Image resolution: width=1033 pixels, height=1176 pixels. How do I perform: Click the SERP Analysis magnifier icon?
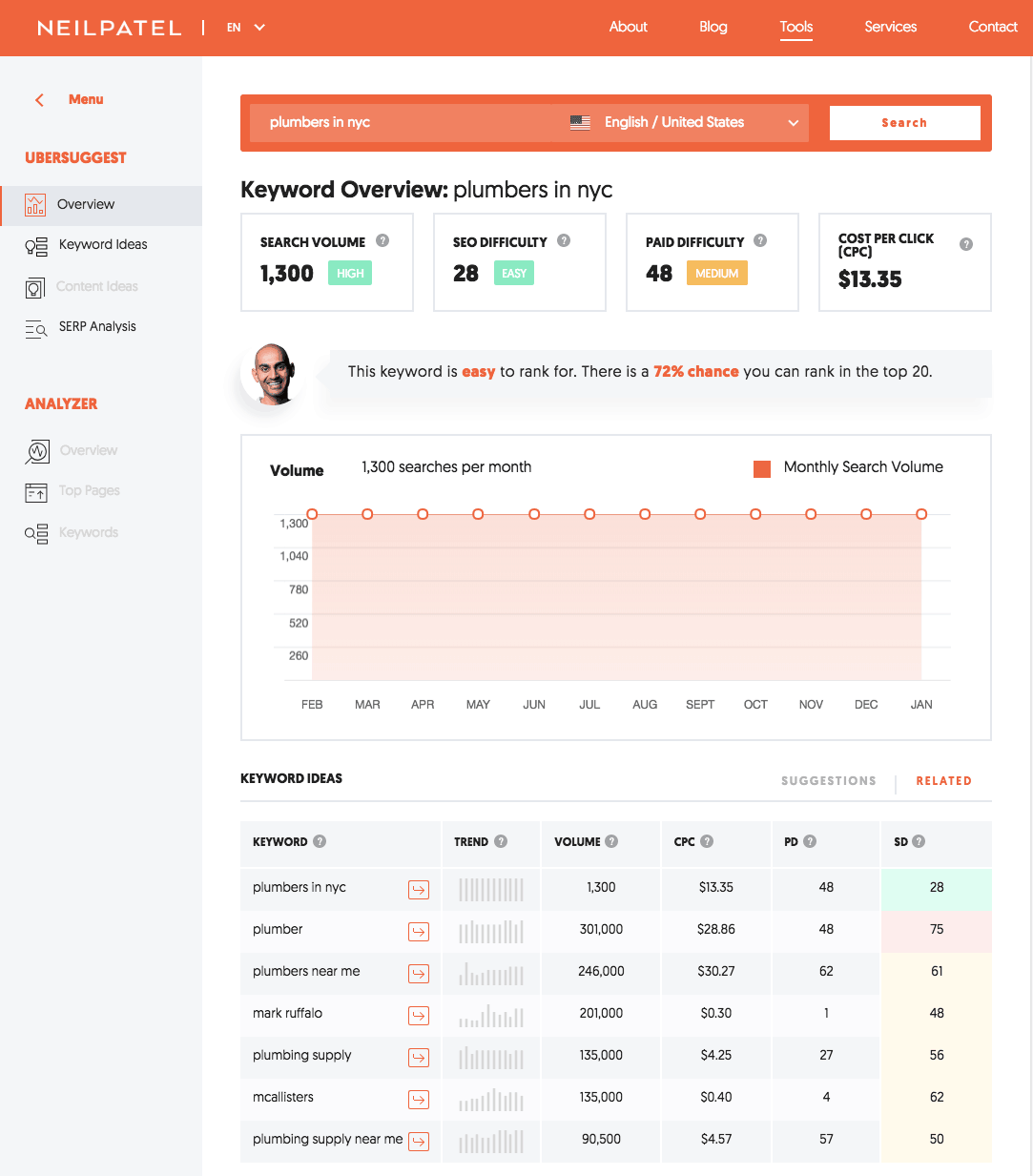[36, 328]
